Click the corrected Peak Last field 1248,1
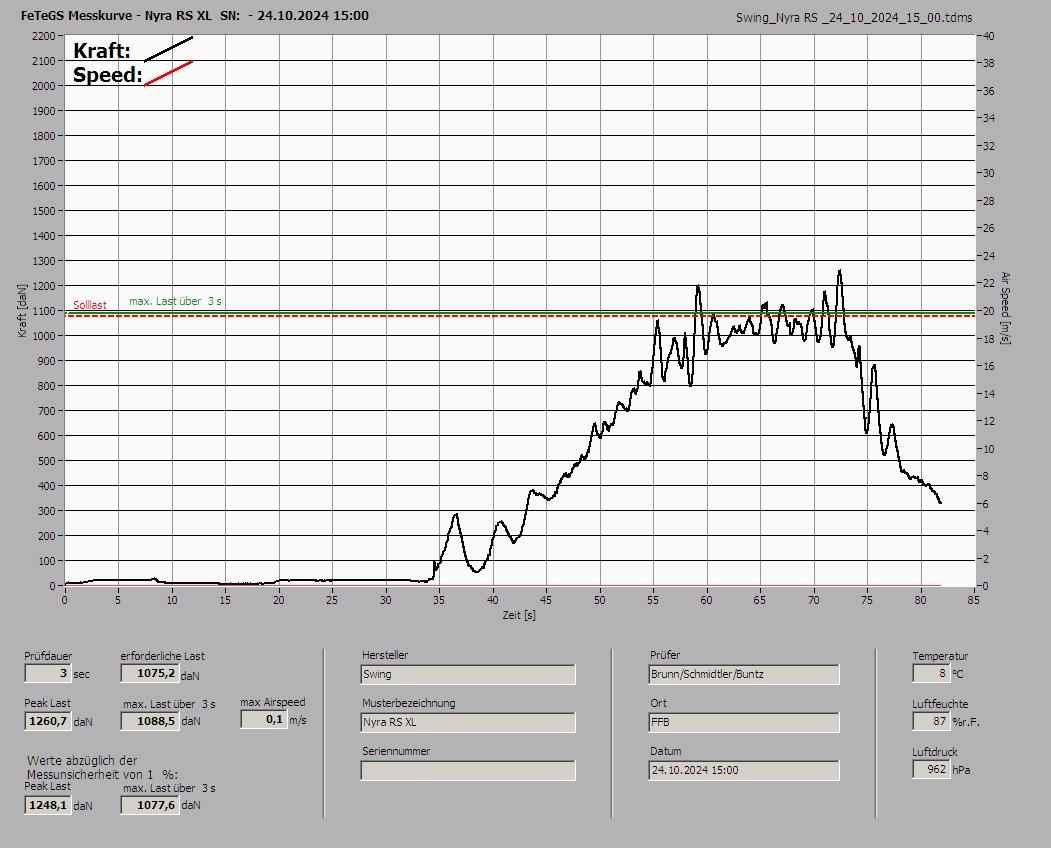This screenshot has width=1051, height=848. pos(48,804)
